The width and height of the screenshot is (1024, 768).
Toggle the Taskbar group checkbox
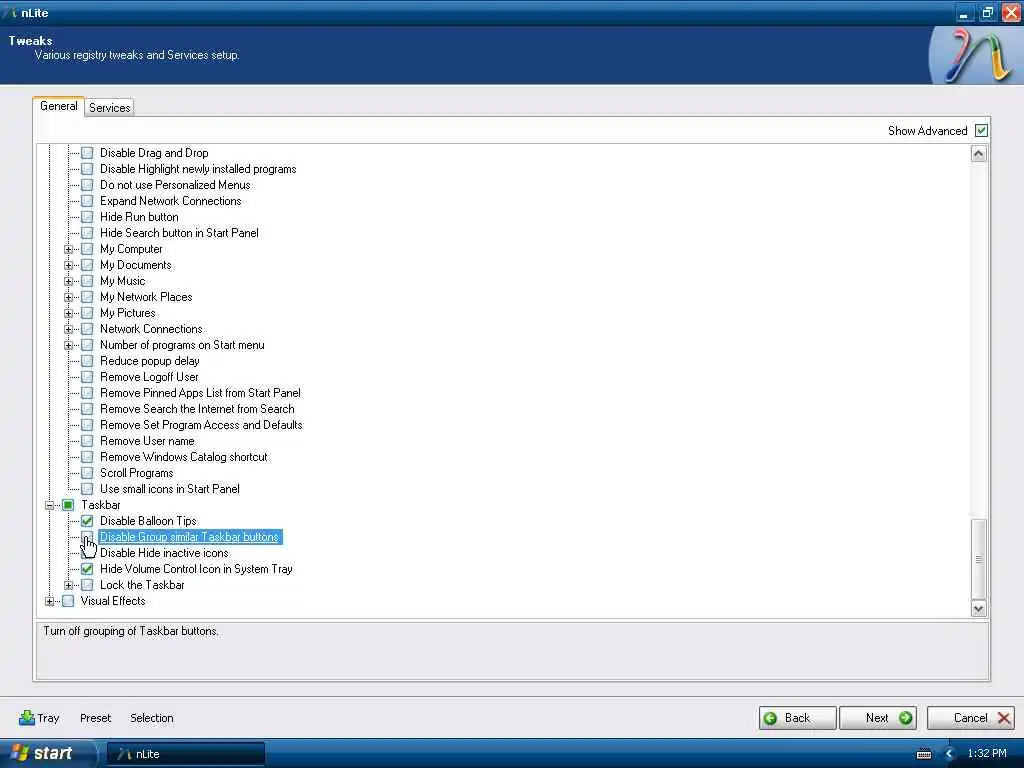pos(68,505)
